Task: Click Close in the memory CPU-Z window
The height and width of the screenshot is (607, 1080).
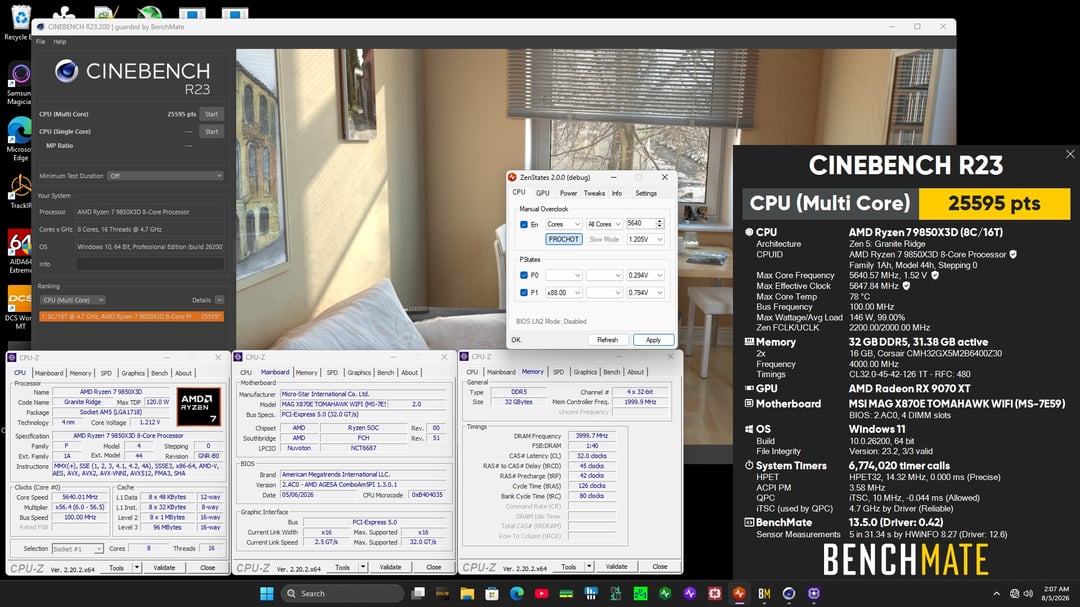Action: pos(659,566)
